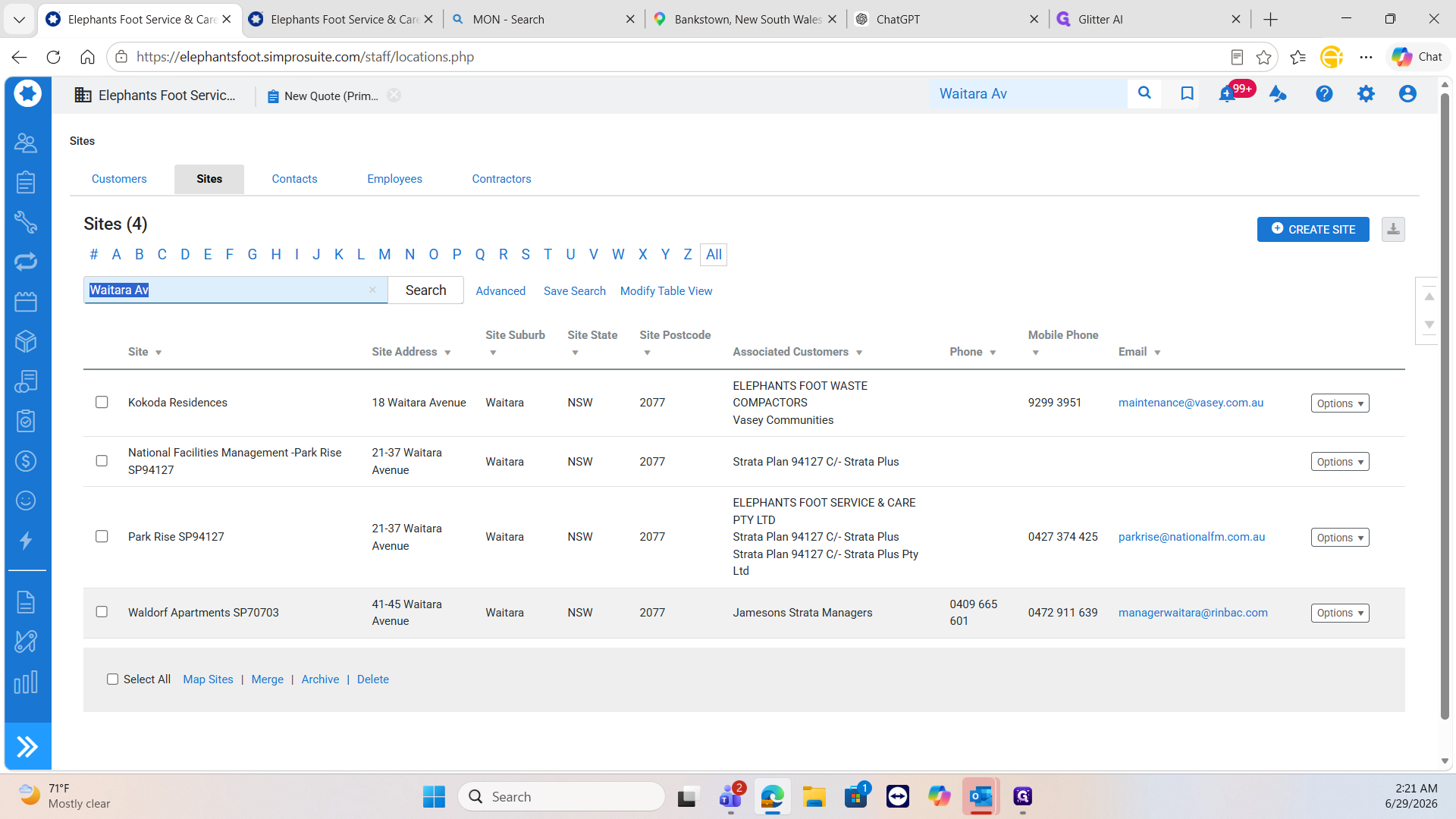Open the settings gear icon in header
Viewport: 1456px width, 819px height.
coord(1366,93)
